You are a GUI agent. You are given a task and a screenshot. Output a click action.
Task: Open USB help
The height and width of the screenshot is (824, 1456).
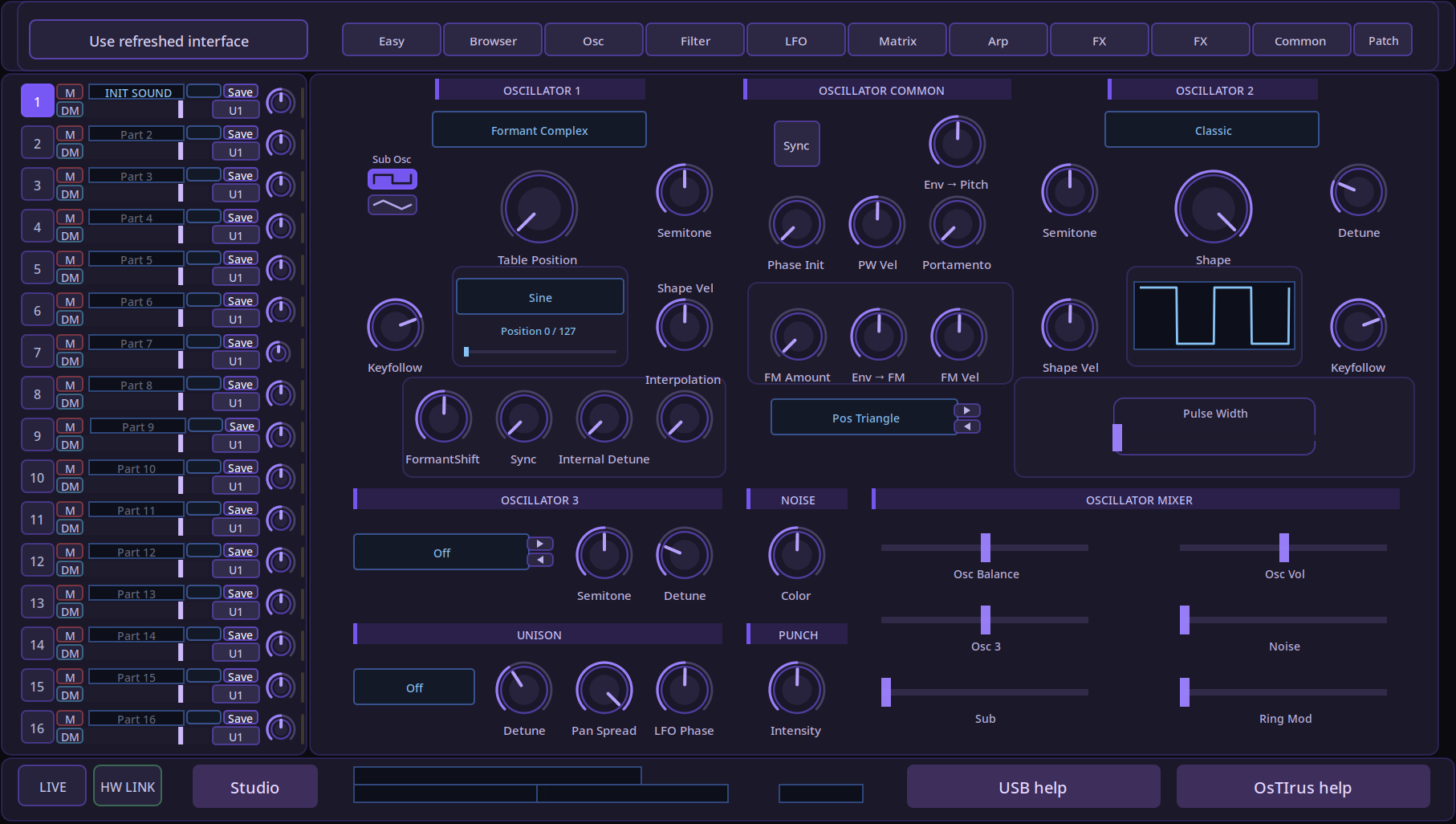tap(1033, 787)
